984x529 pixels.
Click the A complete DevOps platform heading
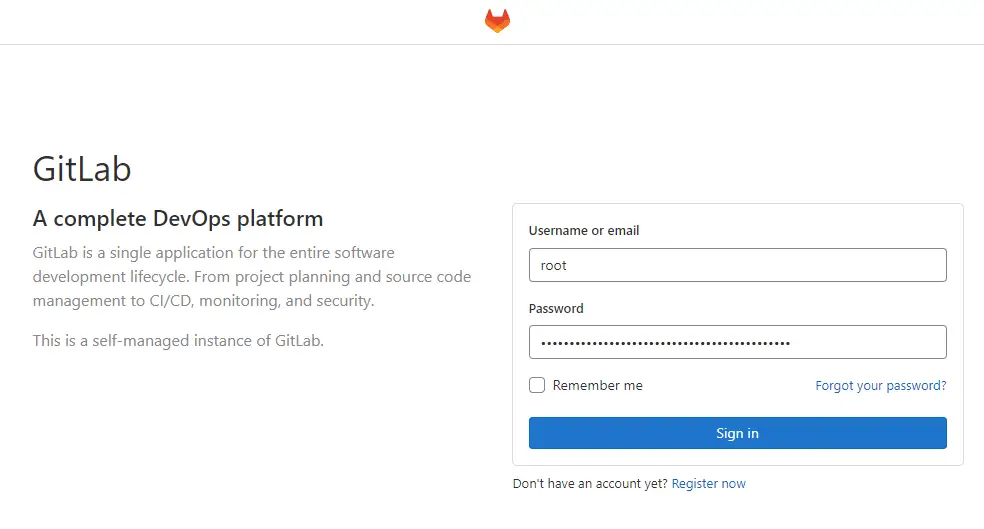point(178,218)
